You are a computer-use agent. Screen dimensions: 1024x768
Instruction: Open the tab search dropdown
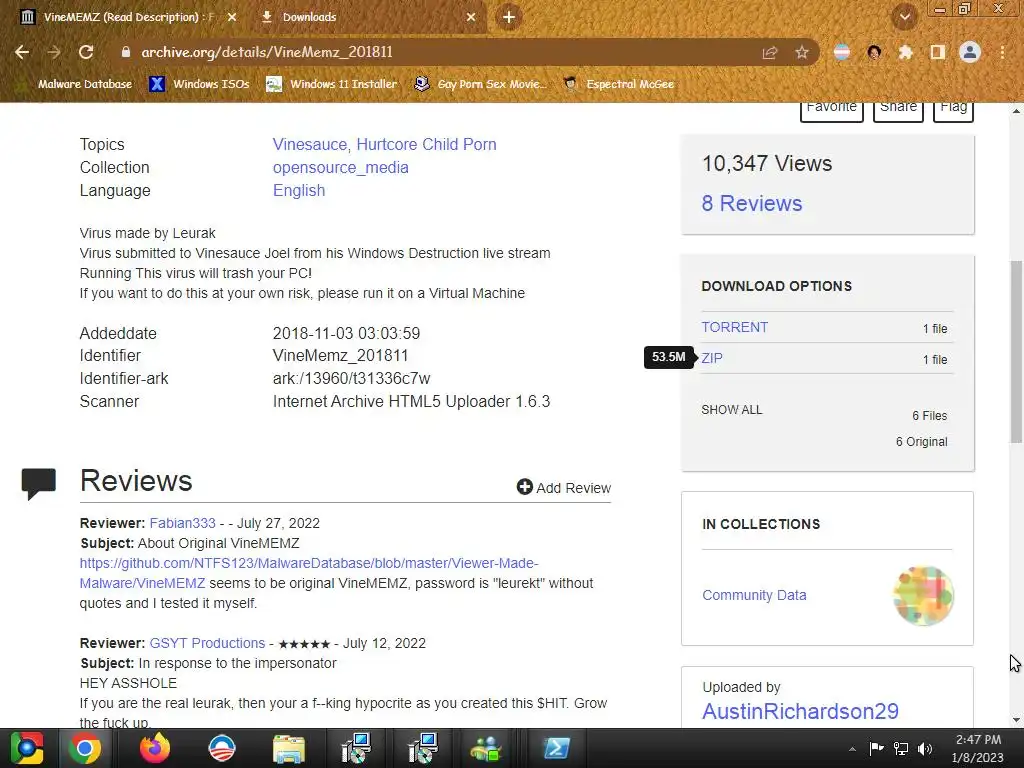coord(905,17)
